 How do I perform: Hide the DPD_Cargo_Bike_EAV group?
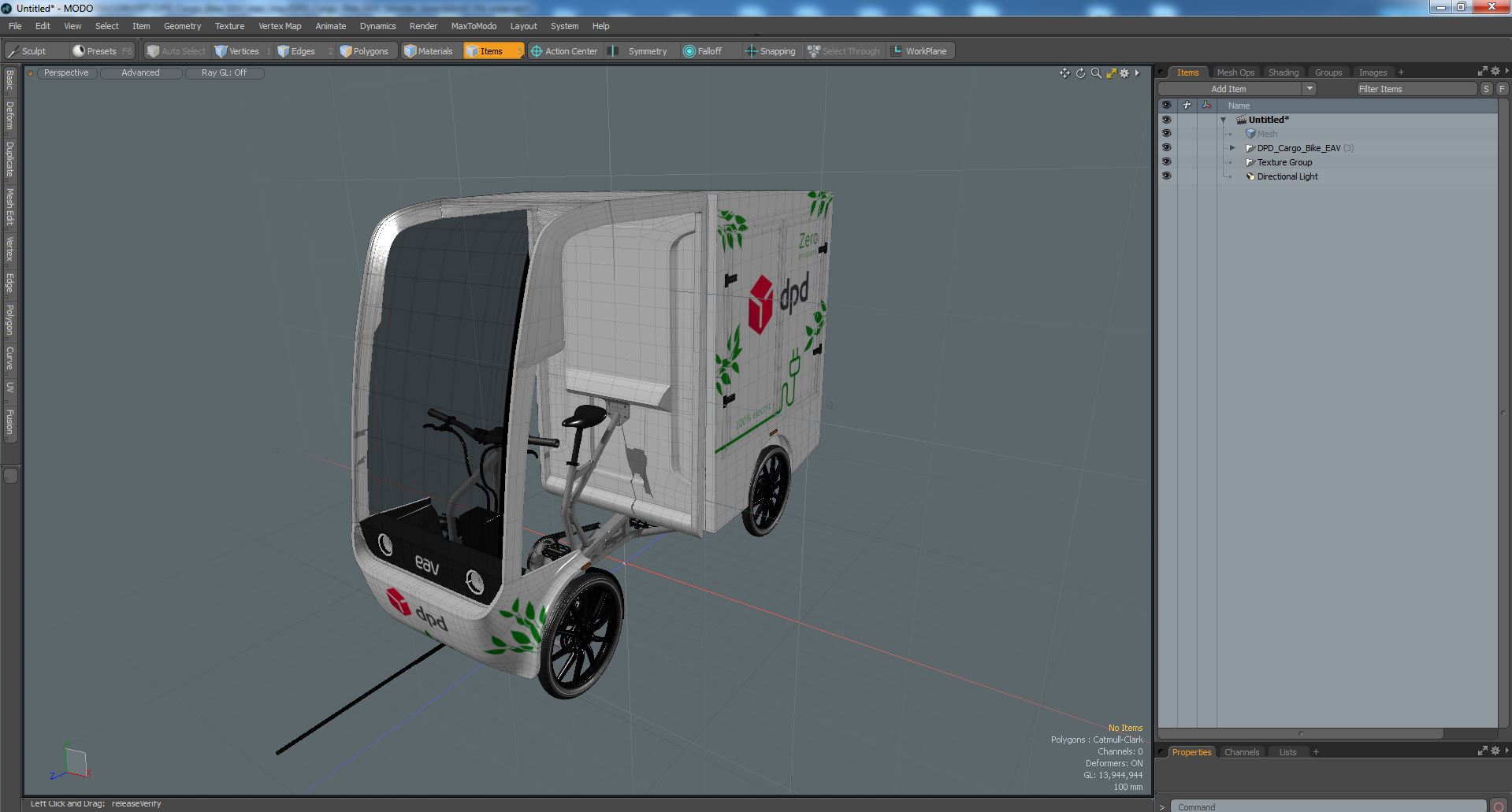1166,148
